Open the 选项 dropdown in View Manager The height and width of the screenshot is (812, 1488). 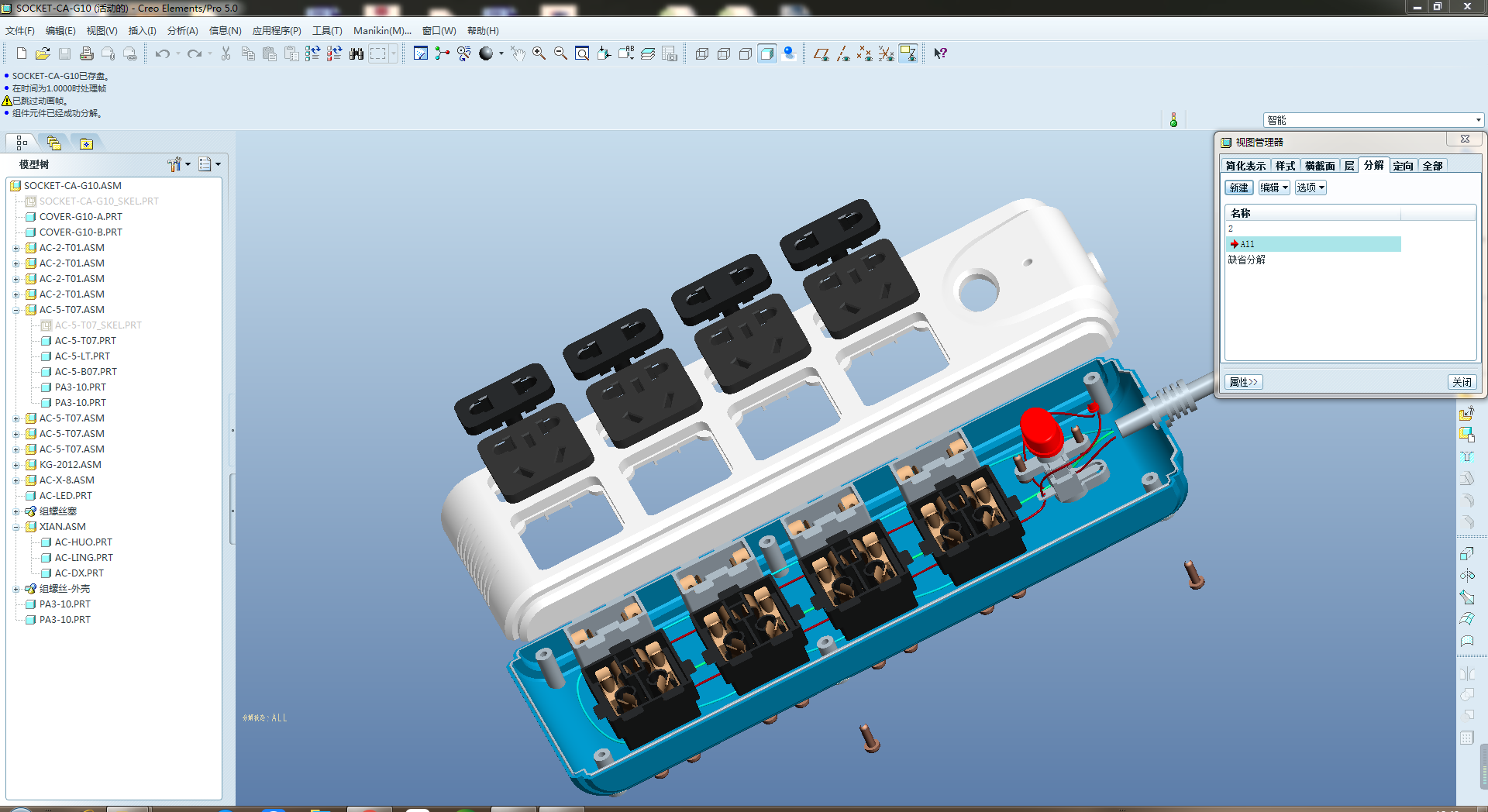click(1311, 188)
